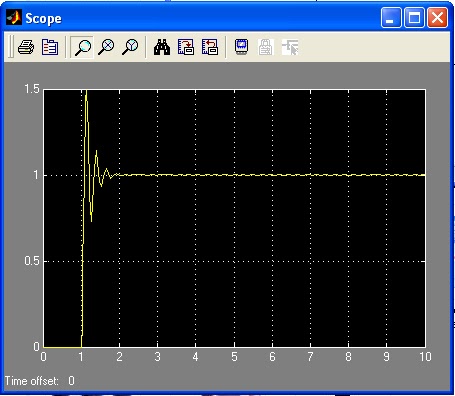Minimize the Scope window

coord(391,18)
